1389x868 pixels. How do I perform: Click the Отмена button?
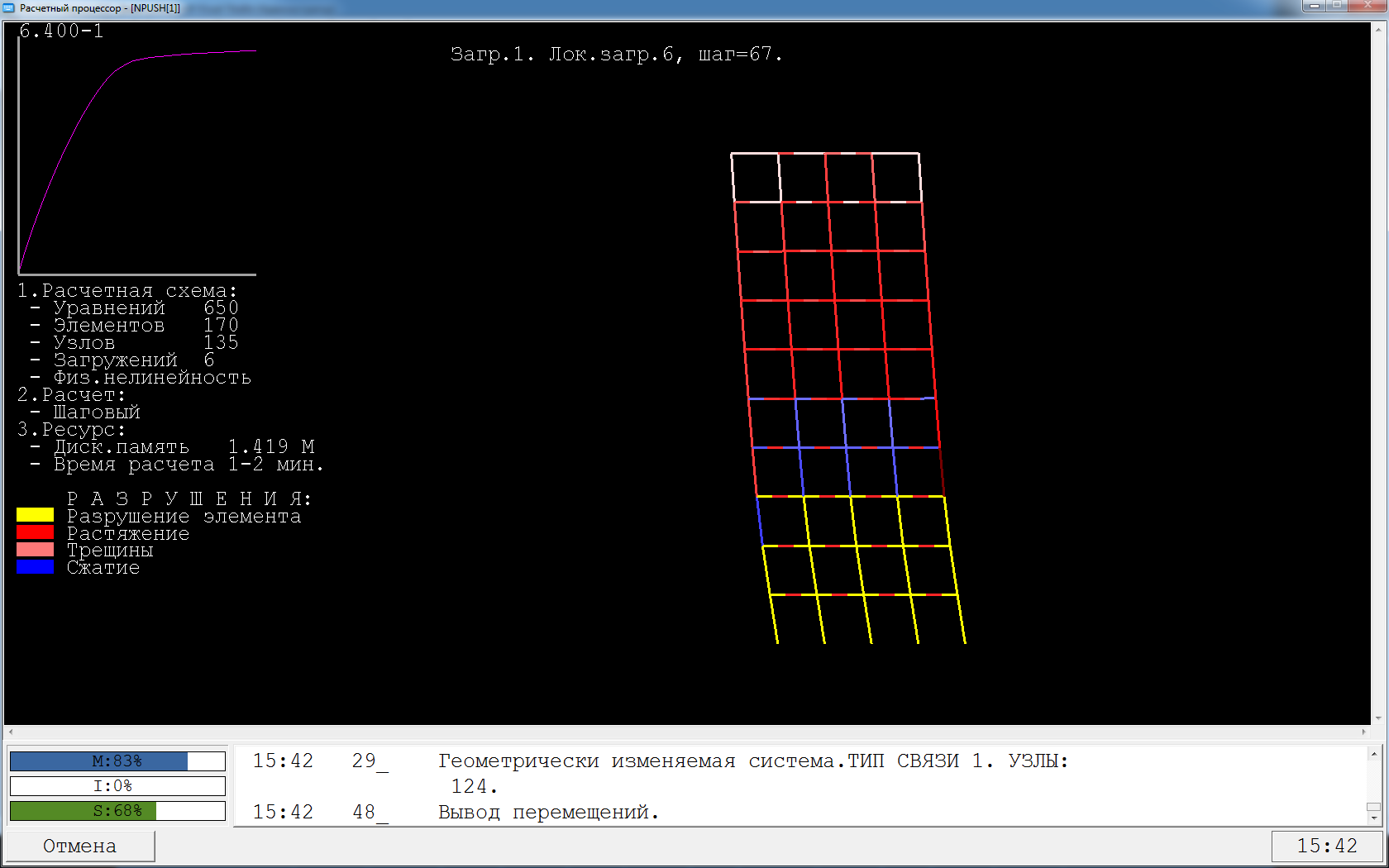tap(79, 846)
